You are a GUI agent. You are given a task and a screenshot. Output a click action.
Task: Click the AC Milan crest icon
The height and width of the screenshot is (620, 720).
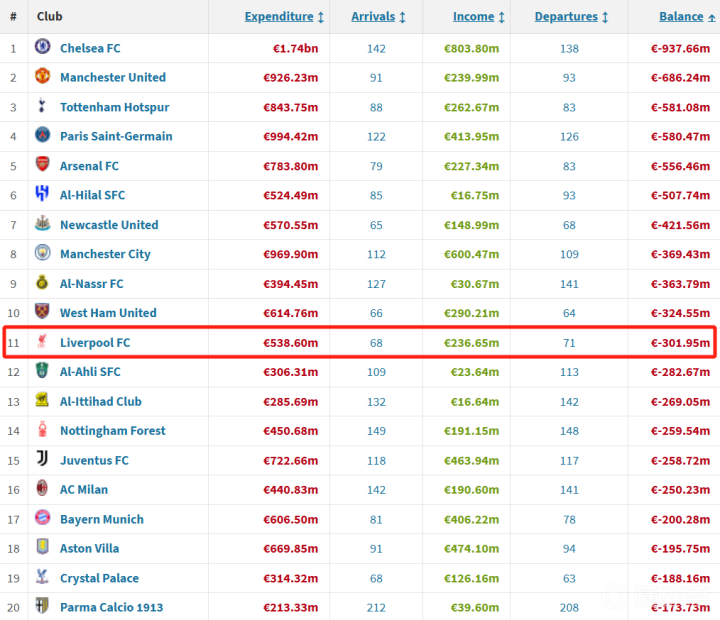[43, 488]
